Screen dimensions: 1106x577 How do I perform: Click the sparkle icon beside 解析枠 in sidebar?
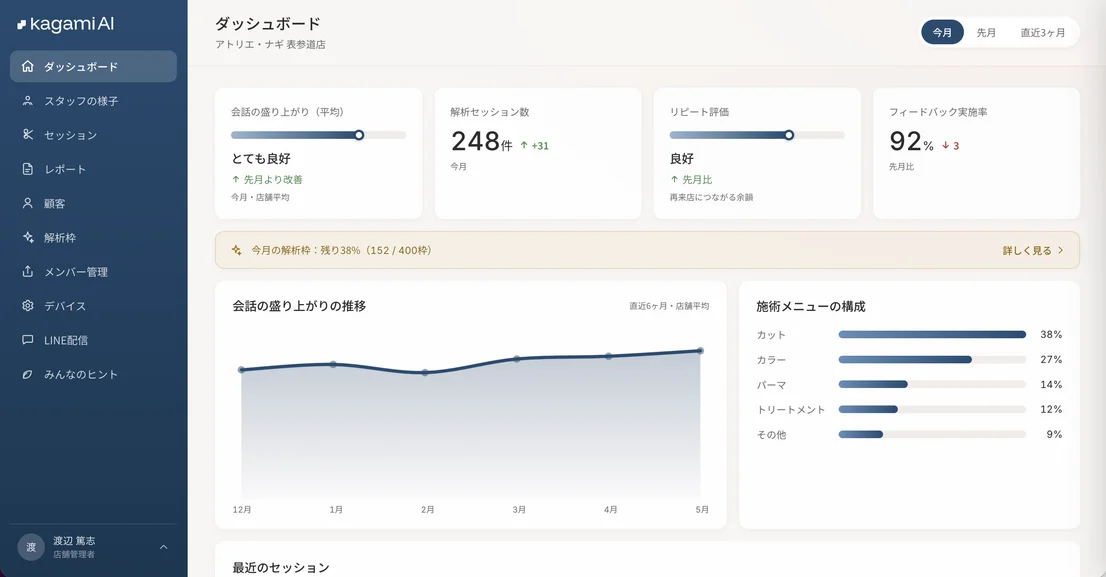(28, 238)
